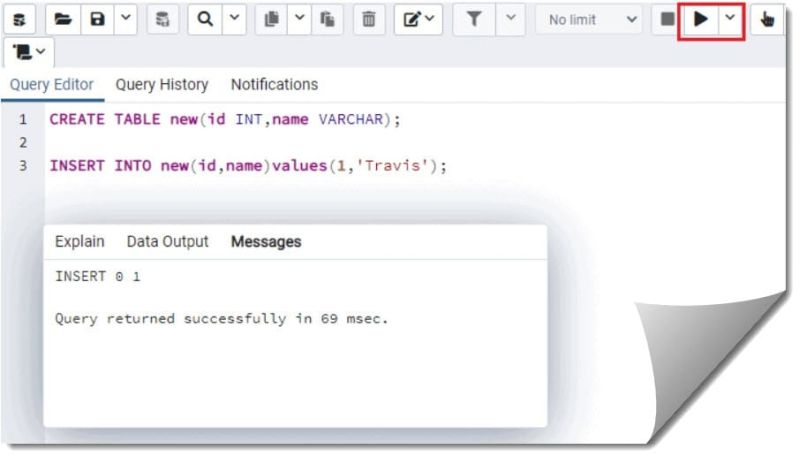Save the query with floppy icon
This screenshot has width=799, height=457.
(97, 20)
